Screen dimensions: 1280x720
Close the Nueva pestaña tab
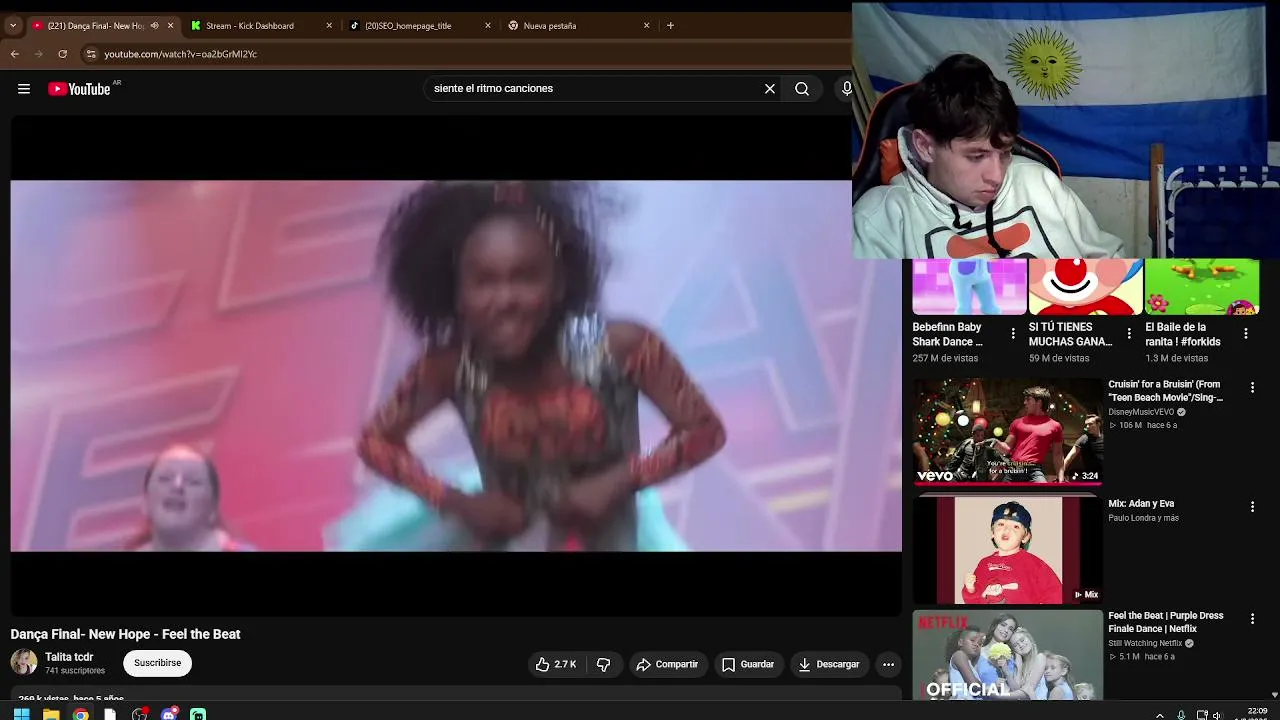(646, 26)
